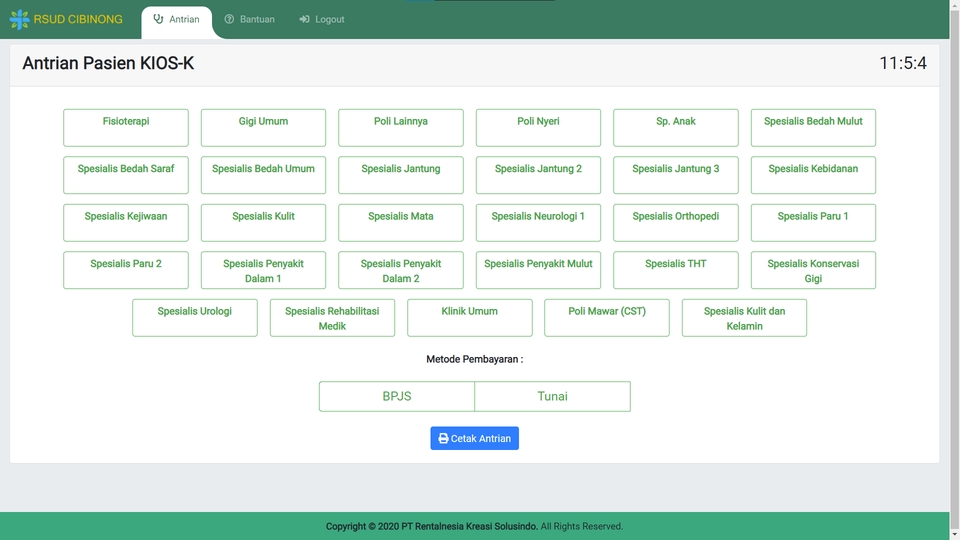Select Spesialis Penyakit Mulut
Image resolution: width=960 pixels, height=540 pixels.
coord(538,270)
